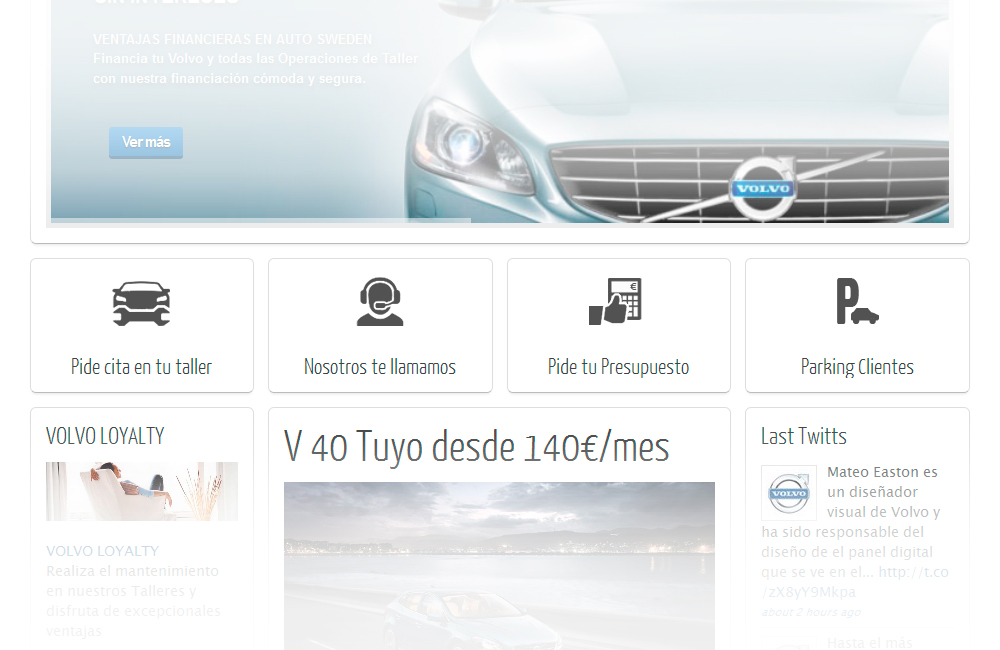Click the 'Ver más' banner button
The image size is (1000, 650).
point(145,142)
